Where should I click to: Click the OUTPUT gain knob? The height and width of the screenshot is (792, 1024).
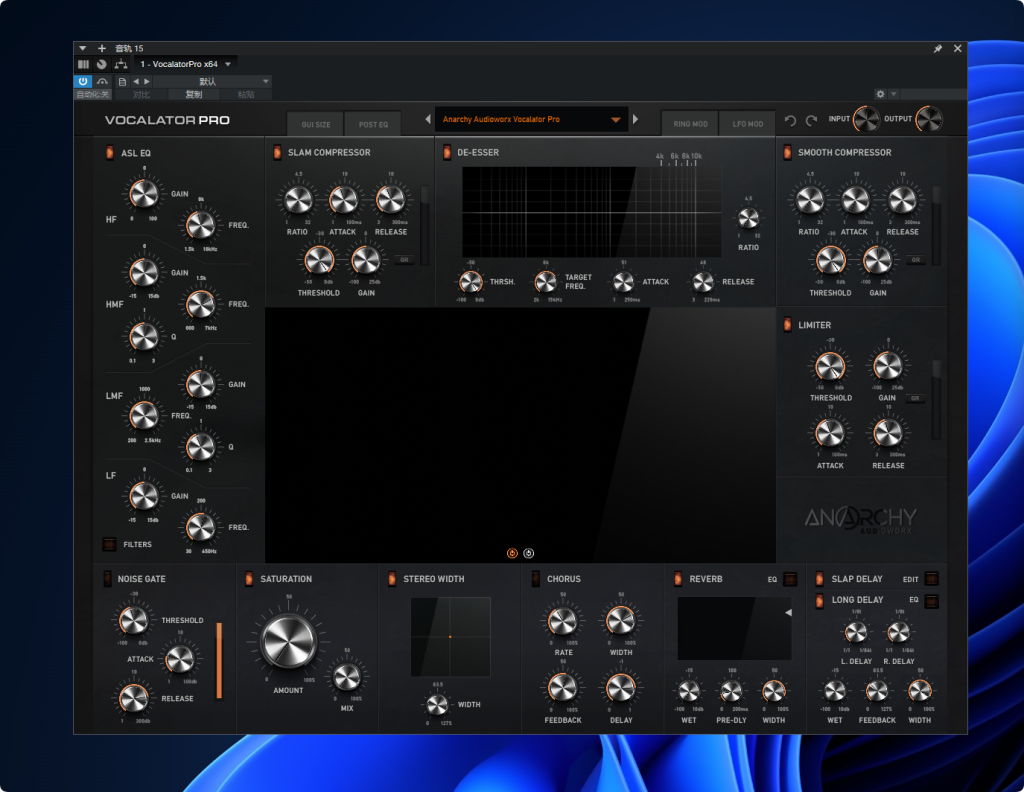pos(929,119)
